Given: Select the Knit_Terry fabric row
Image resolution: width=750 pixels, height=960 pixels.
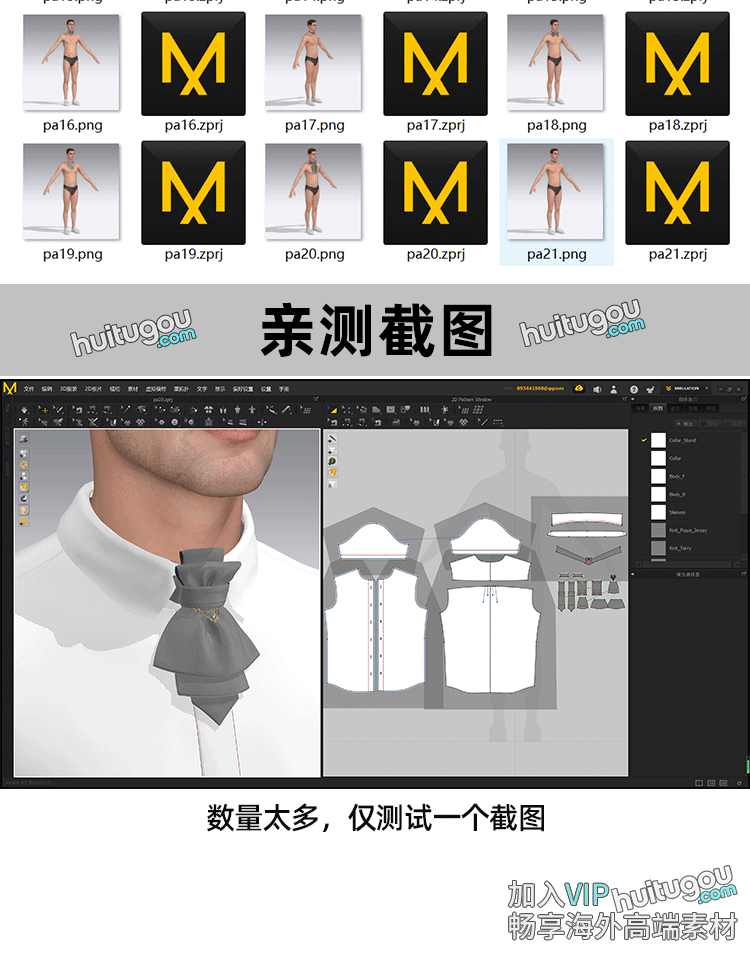Looking at the screenshot, I should [x=690, y=548].
